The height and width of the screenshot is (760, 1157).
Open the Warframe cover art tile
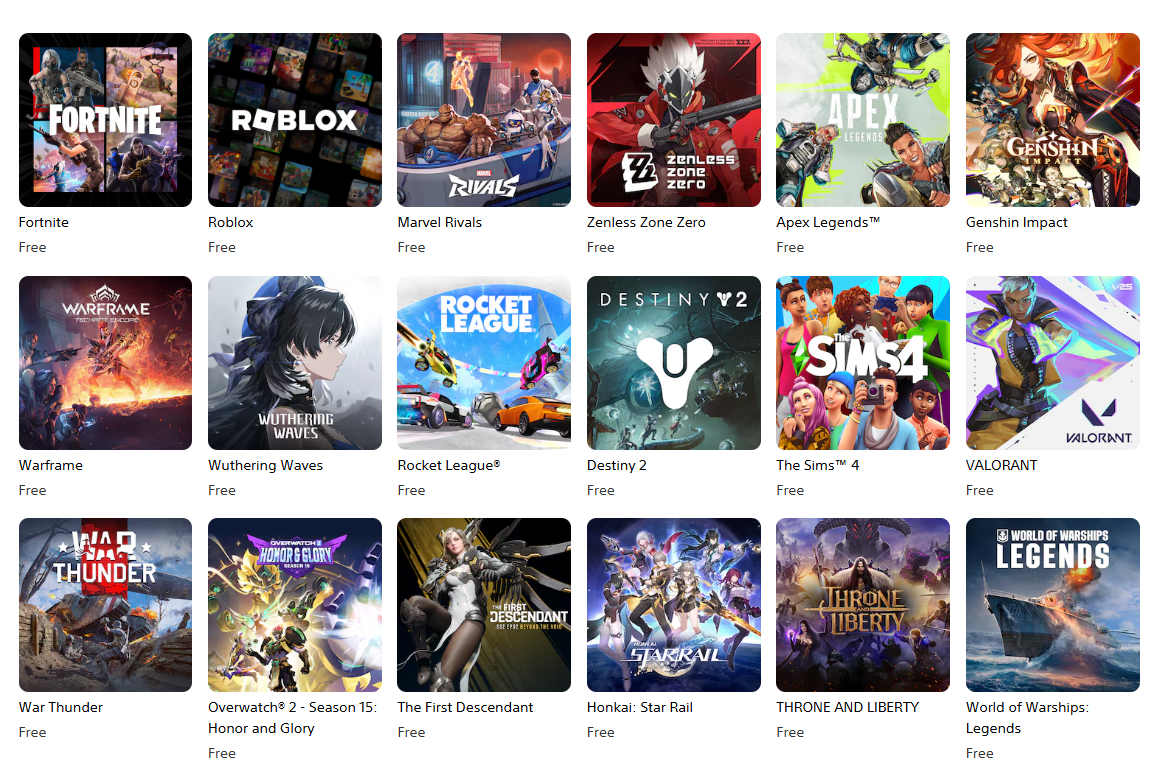(x=106, y=363)
